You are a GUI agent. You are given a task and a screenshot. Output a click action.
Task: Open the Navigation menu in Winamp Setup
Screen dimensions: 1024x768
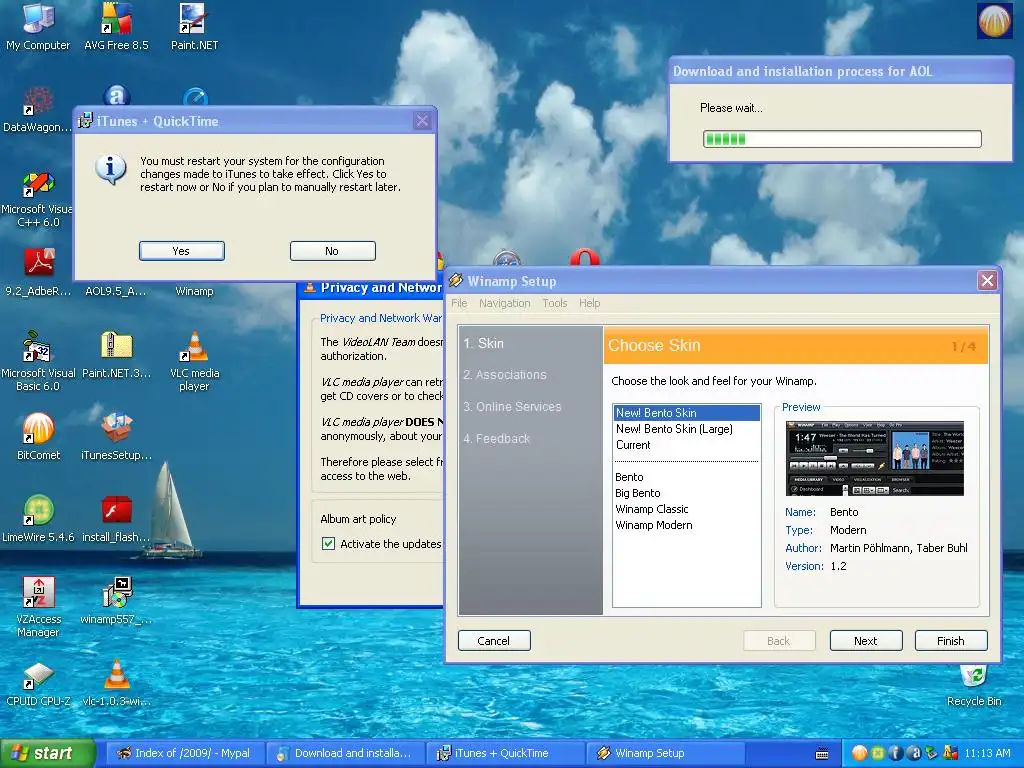click(504, 303)
